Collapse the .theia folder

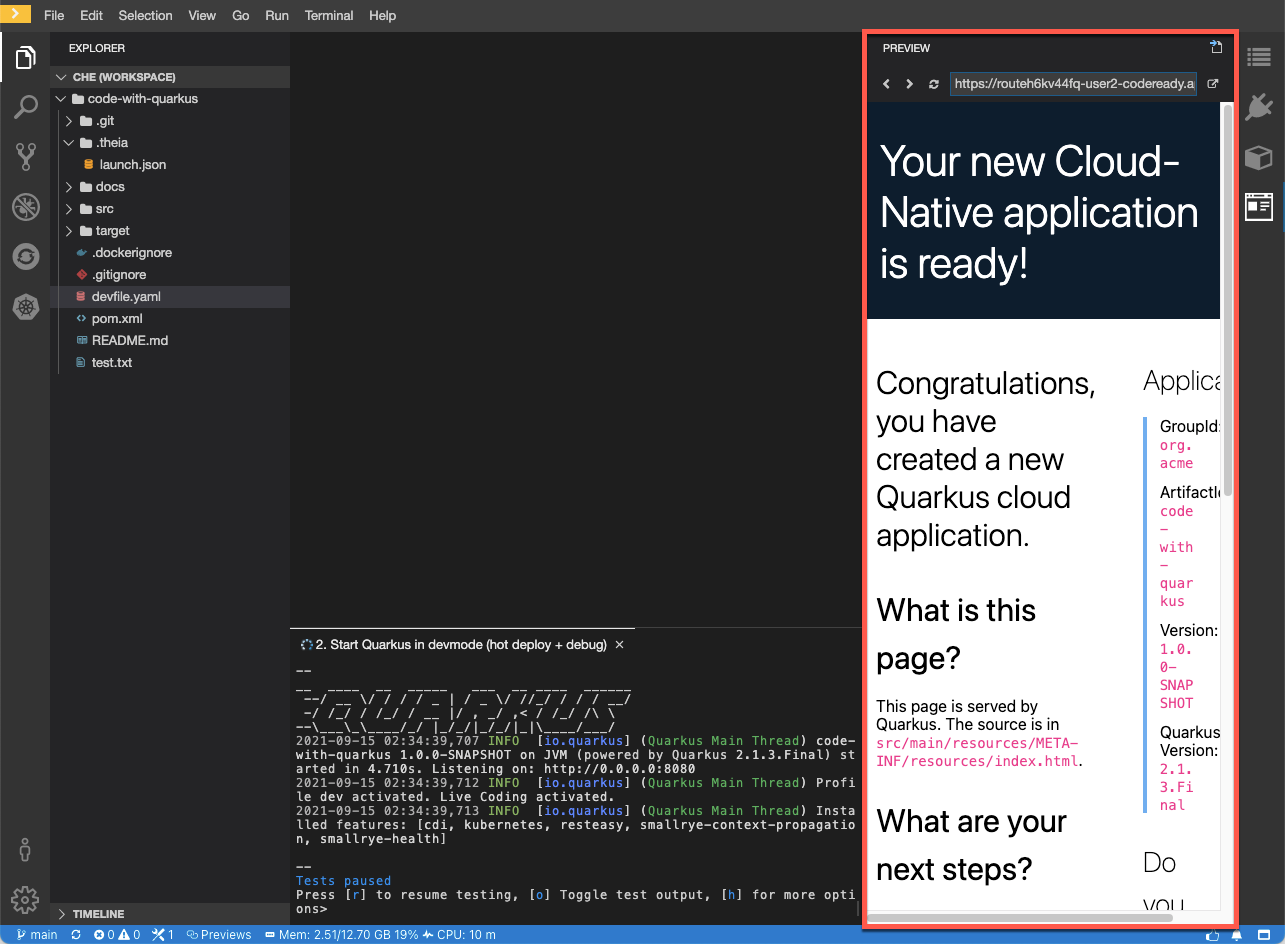[x=170, y=143]
